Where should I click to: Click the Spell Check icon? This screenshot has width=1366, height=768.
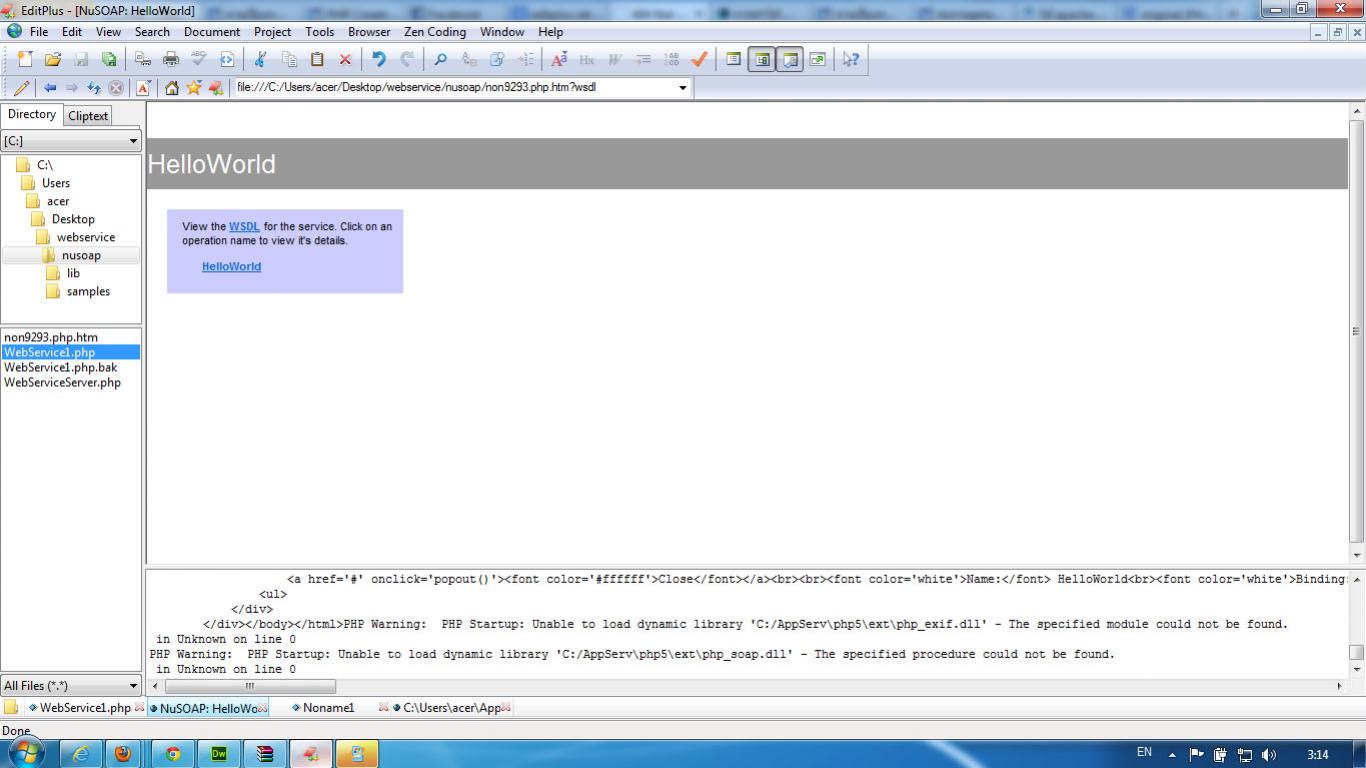pos(199,59)
